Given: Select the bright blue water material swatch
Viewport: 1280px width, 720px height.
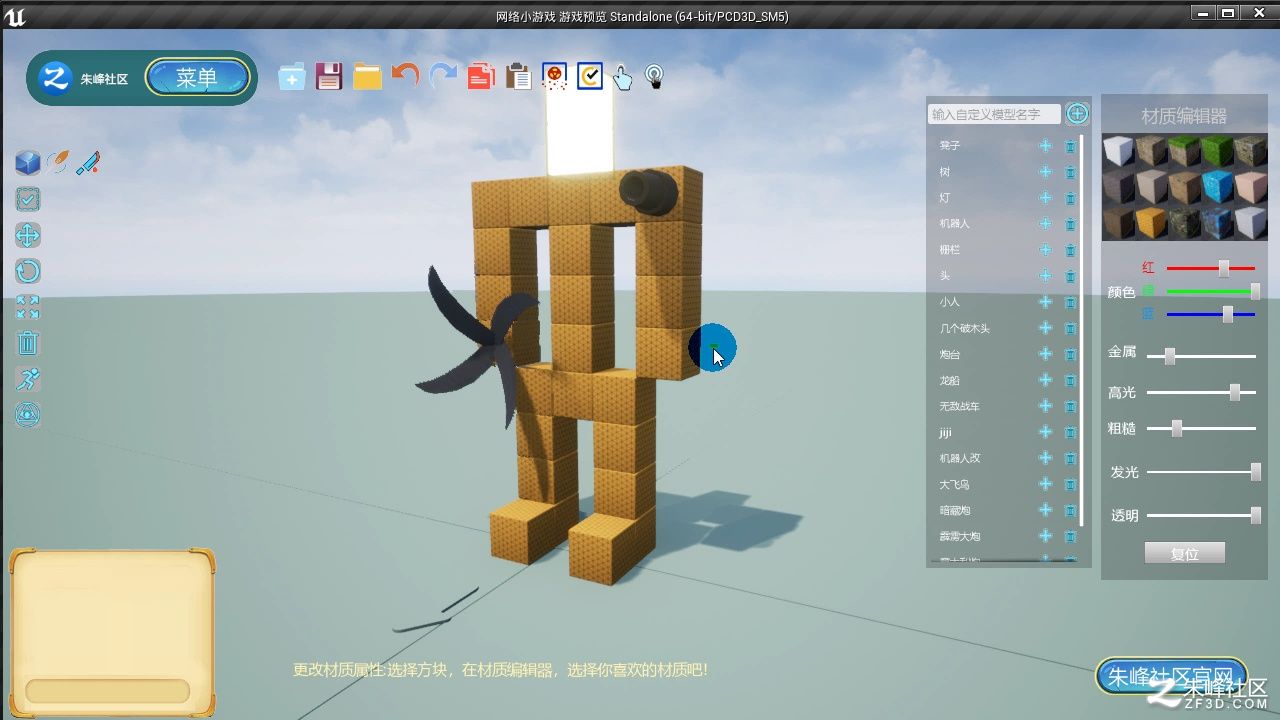Looking at the screenshot, I should click(x=1218, y=186).
